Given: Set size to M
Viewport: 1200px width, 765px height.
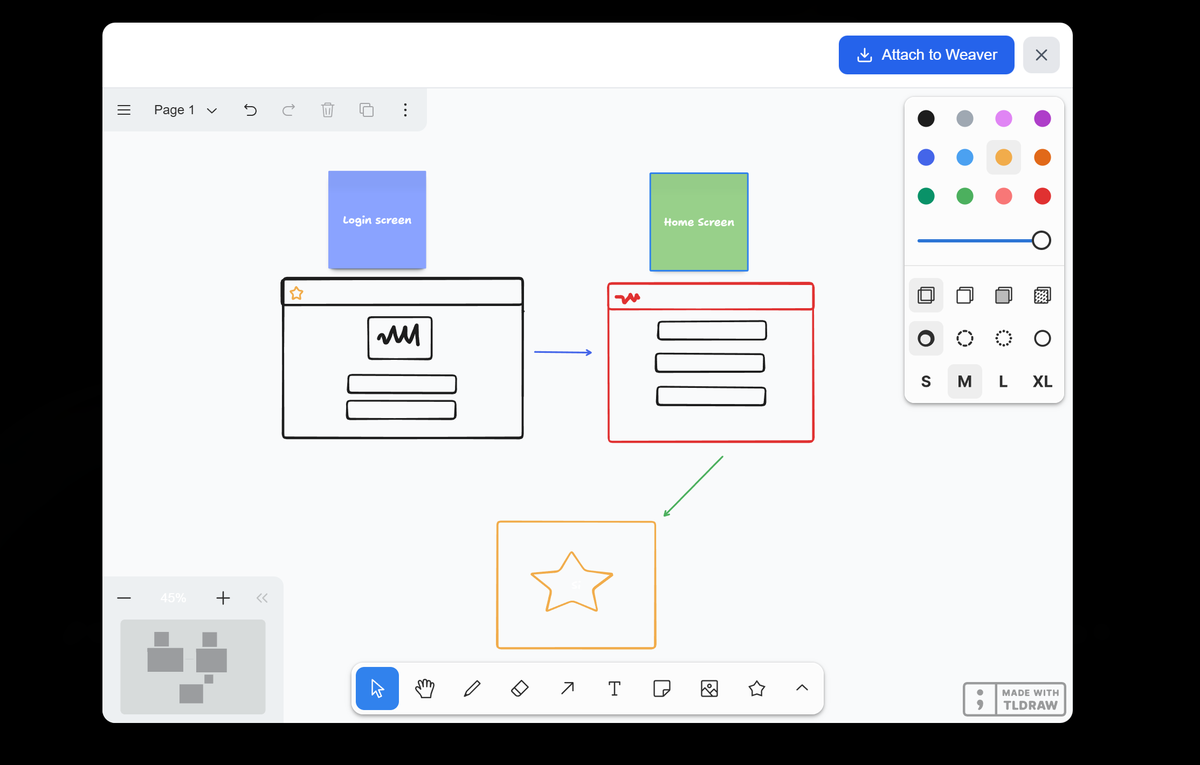Looking at the screenshot, I should click(x=965, y=381).
